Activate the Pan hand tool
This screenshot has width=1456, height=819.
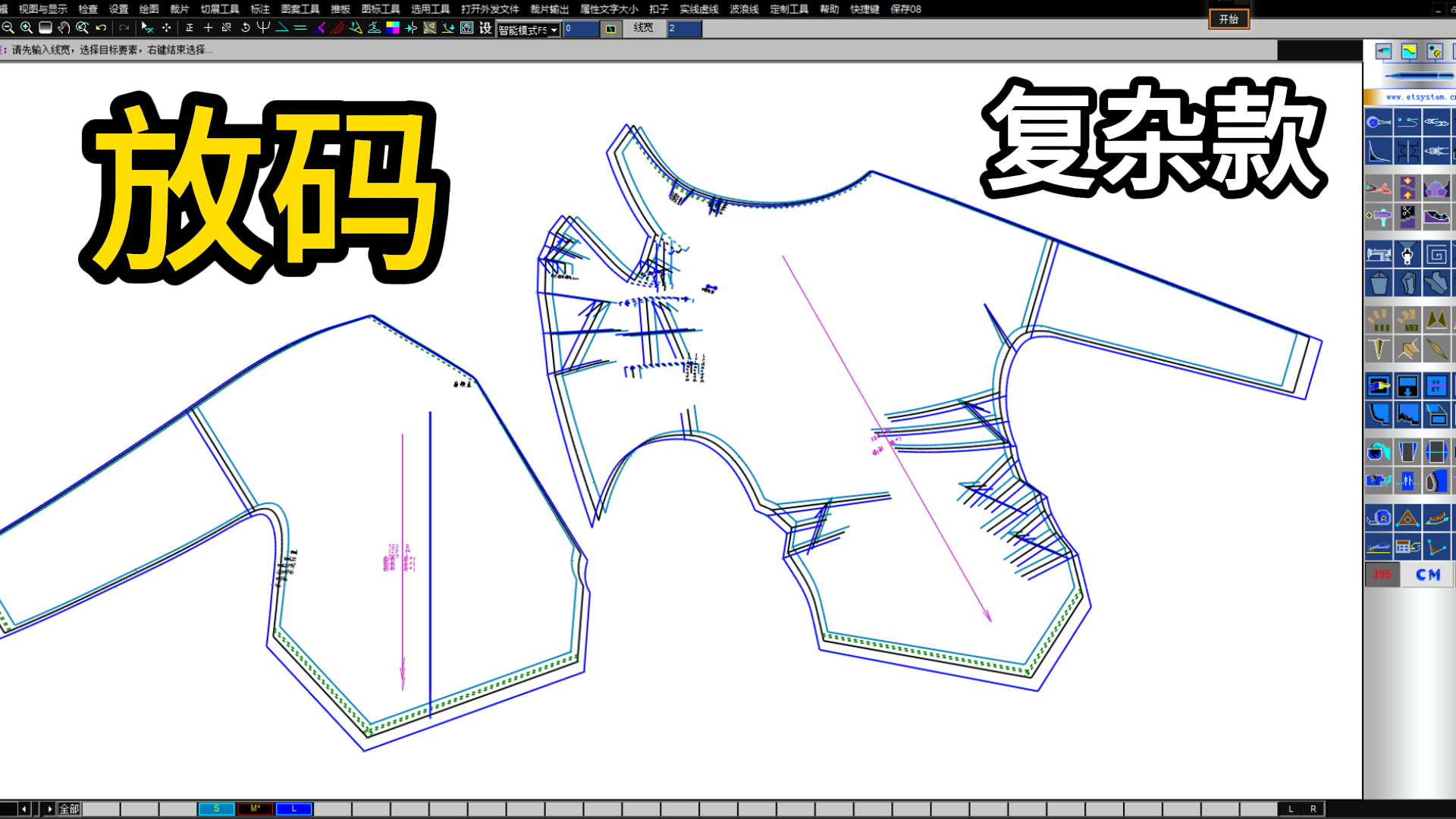coord(63,29)
